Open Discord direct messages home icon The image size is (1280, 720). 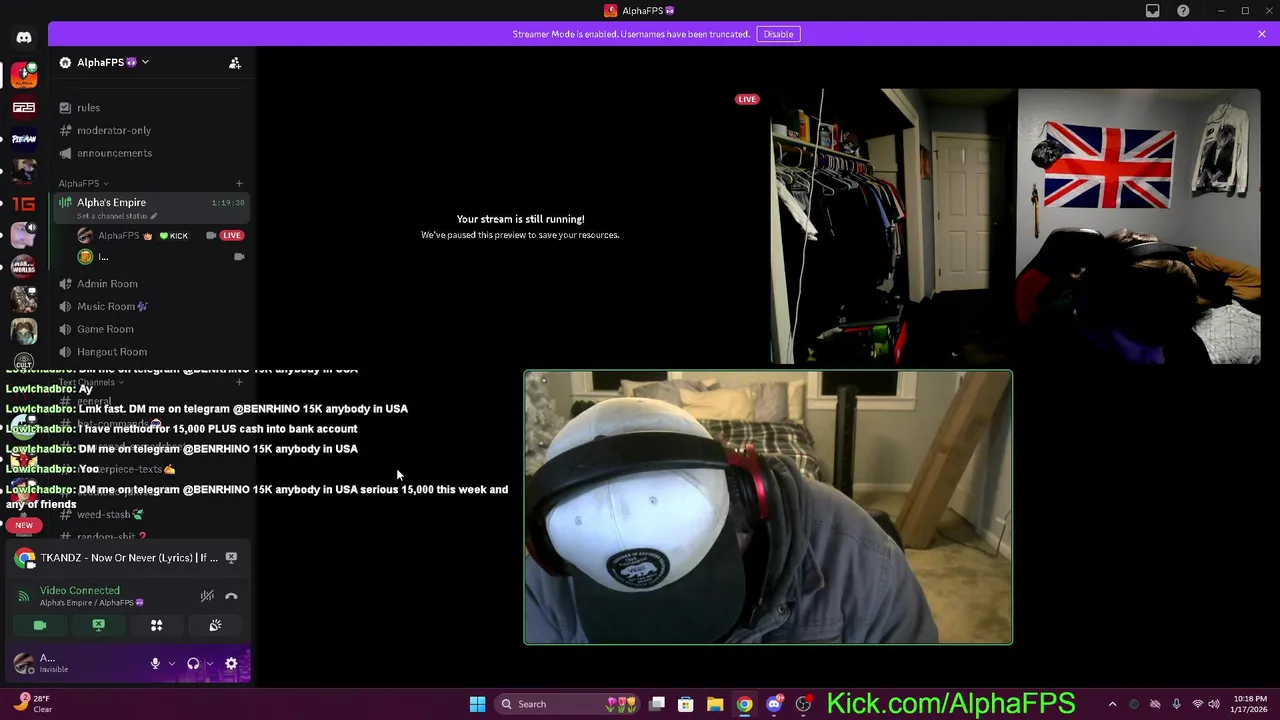tap(24, 37)
